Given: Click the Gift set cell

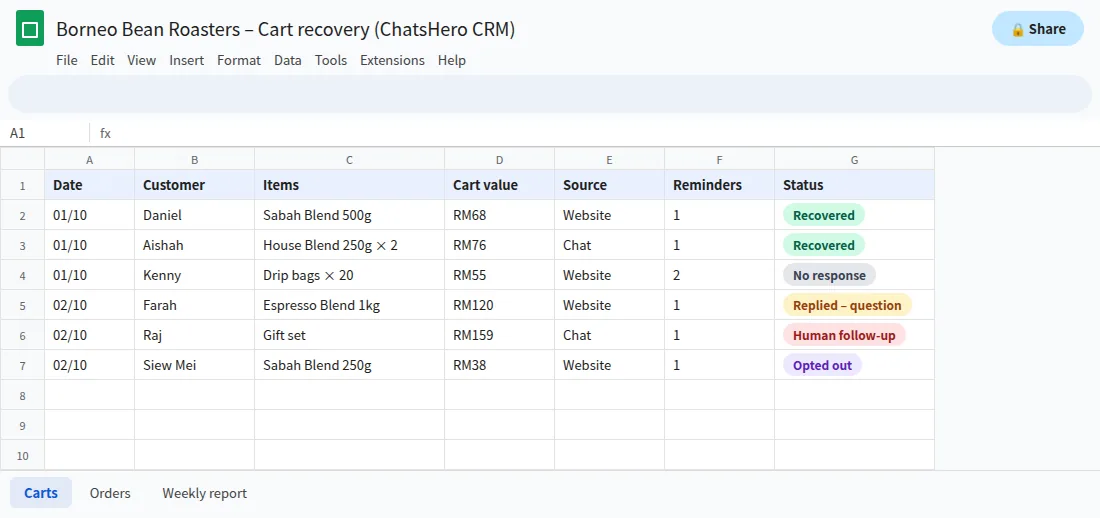Looking at the screenshot, I should coord(349,336).
